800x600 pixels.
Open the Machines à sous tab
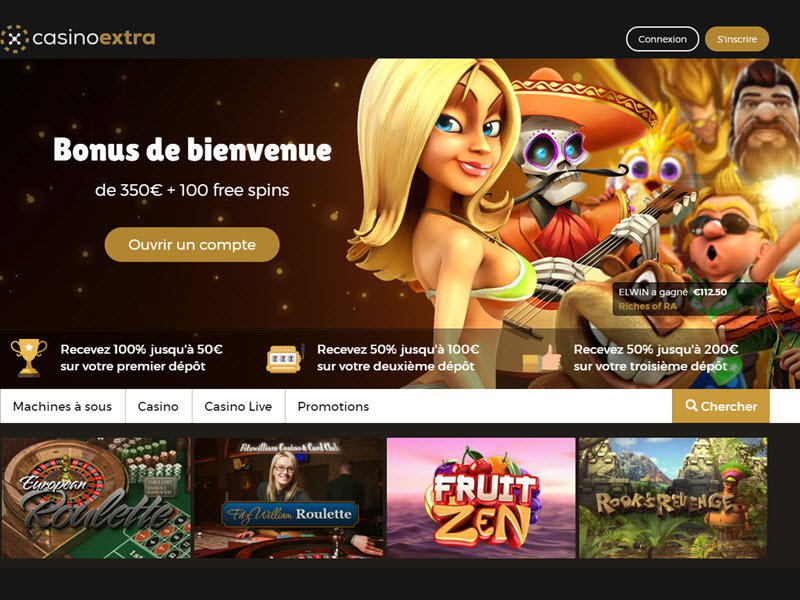pos(62,406)
